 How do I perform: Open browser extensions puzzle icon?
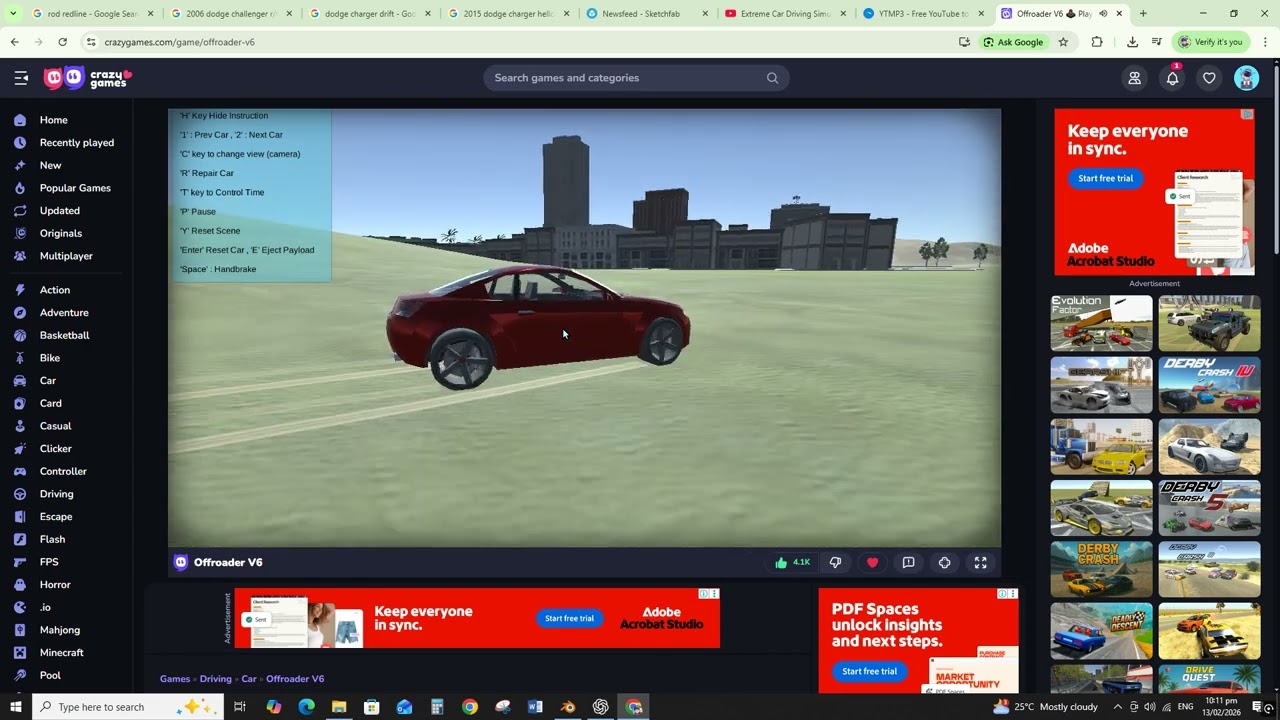pyautogui.click(x=1097, y=42)
